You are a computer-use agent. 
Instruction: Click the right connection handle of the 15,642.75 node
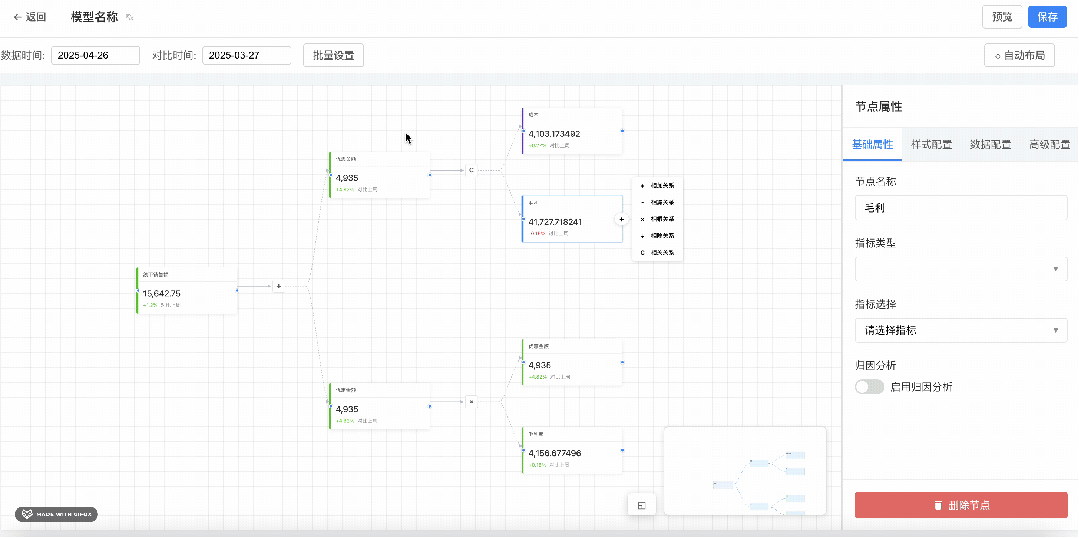pyautogui.click(x=237, y=290)
